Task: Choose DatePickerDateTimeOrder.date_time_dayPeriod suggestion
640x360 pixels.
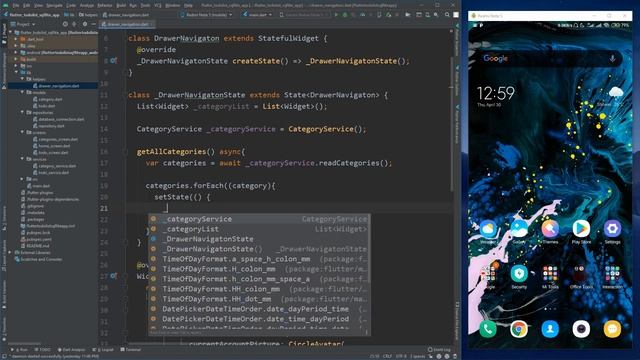Action: pos(259,319)
